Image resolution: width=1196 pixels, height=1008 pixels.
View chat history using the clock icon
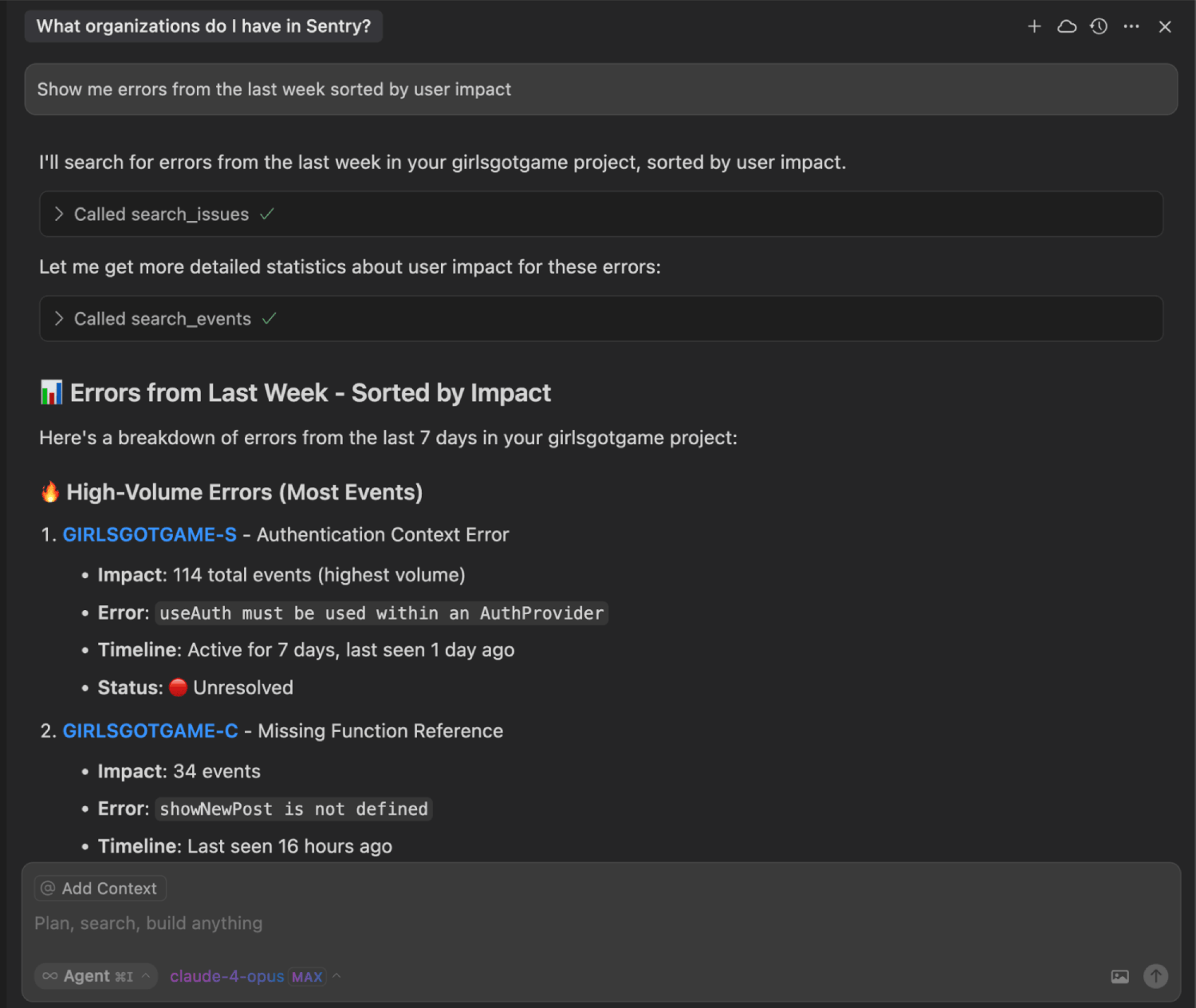(x=1099, y=26)
